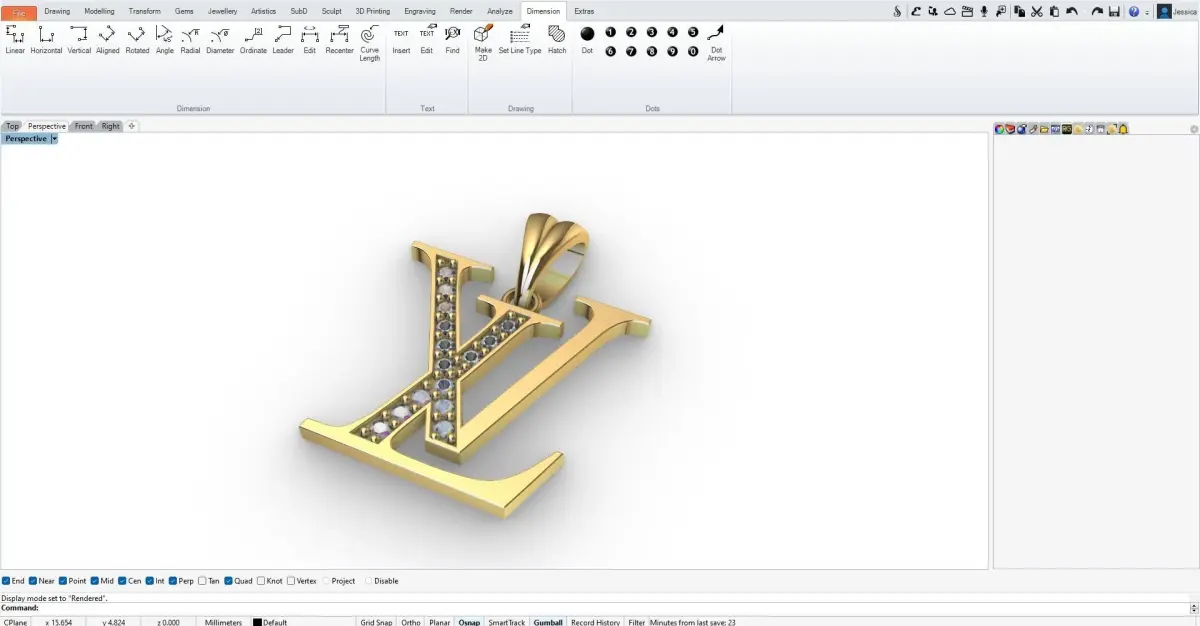Click the Find text tool
1200x626 pixels.
click(x=452, y=40)
